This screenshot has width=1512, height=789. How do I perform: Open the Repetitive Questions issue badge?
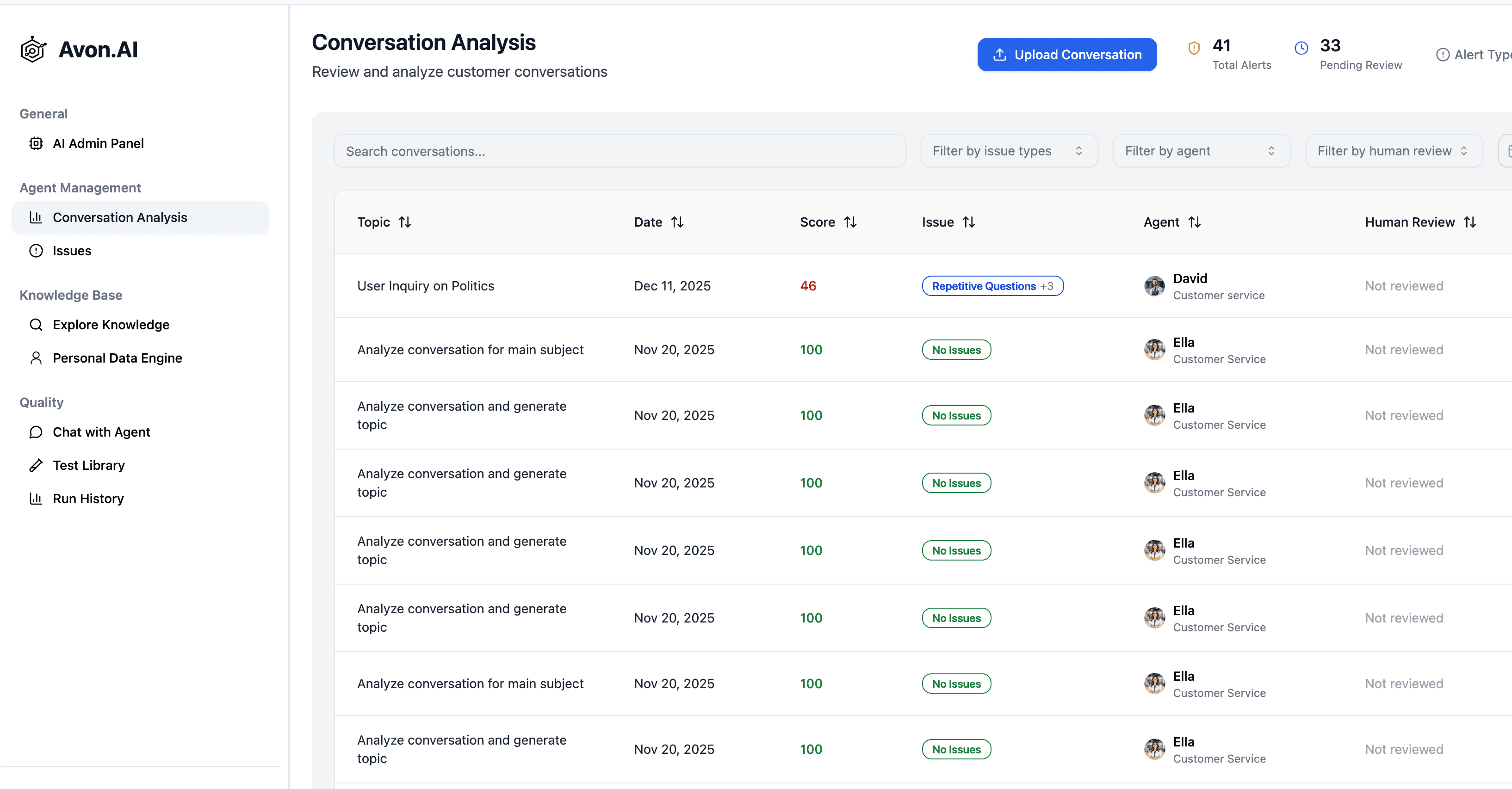992,286
